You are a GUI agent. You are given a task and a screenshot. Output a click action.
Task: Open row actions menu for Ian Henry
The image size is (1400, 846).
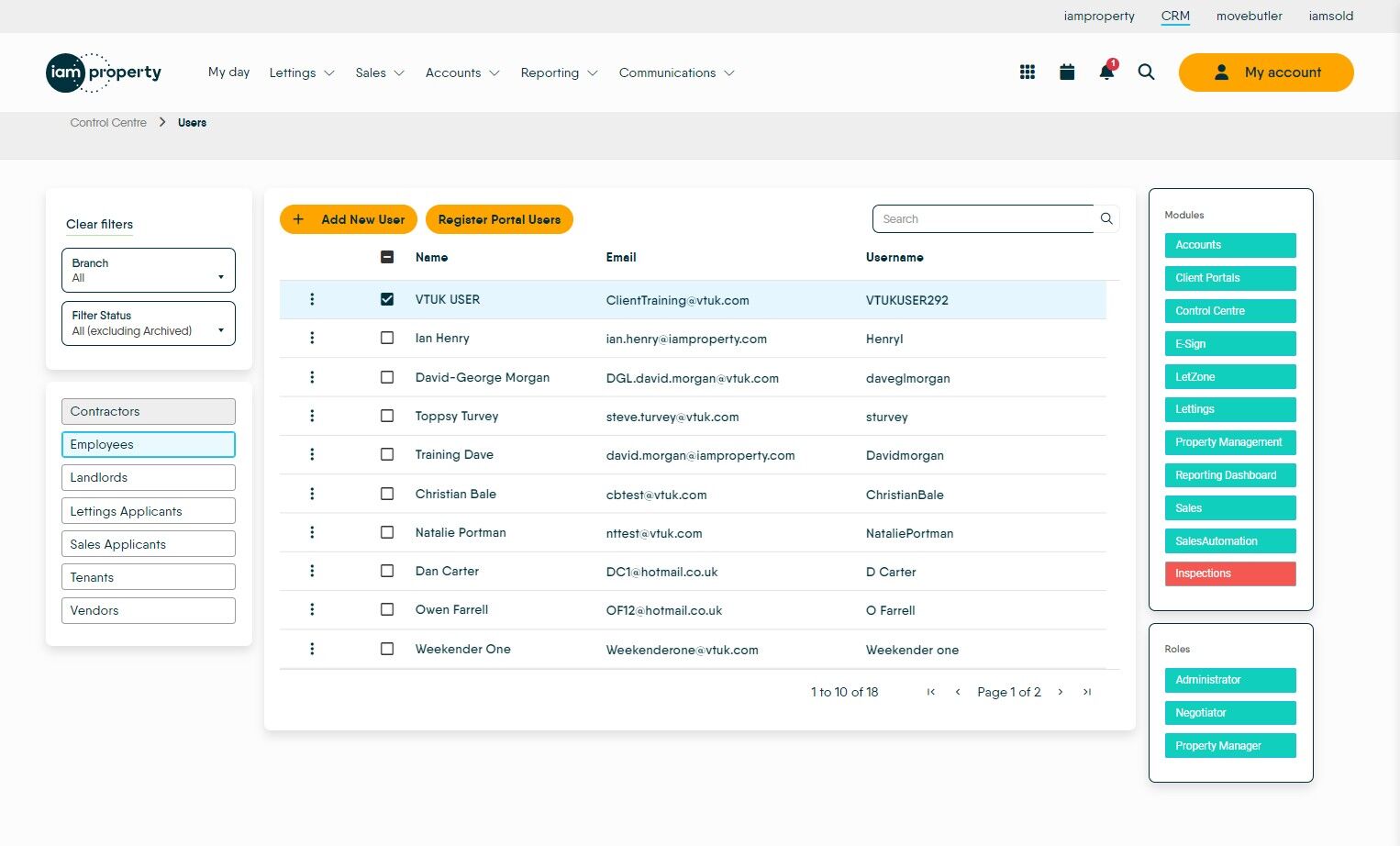[x=312, y=338]
